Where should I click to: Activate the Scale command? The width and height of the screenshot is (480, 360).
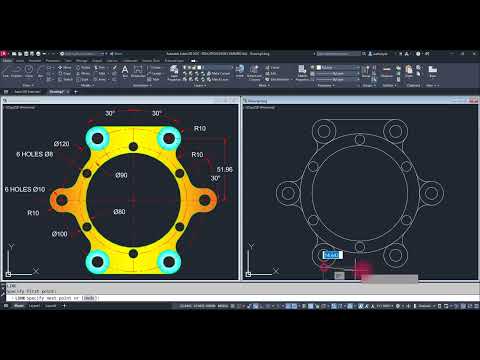click(82, 79)
